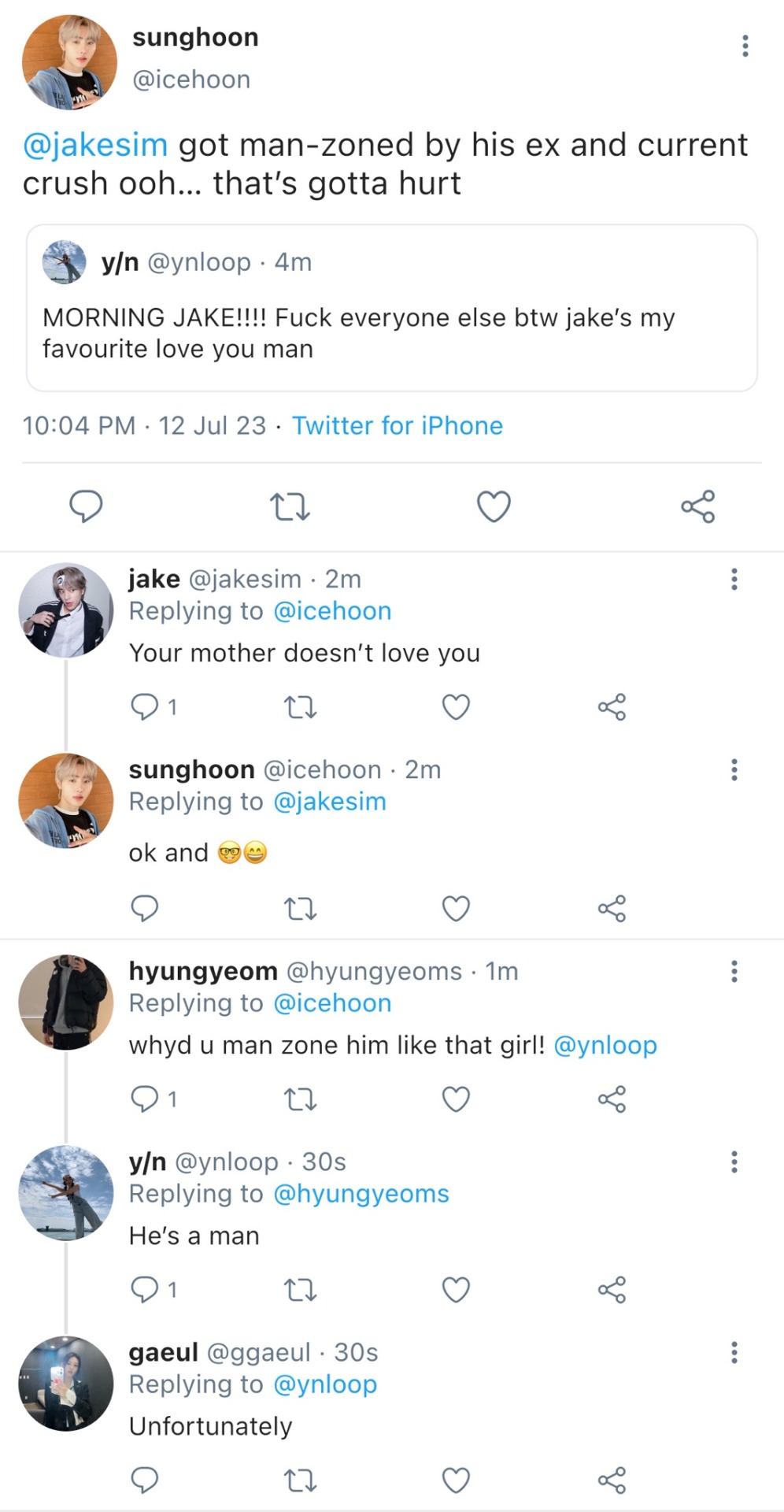The width and height of the screenshot is (784, 1512).
Task: Open more options for sunghoon's main tweet
Action: tap(745, 46)
